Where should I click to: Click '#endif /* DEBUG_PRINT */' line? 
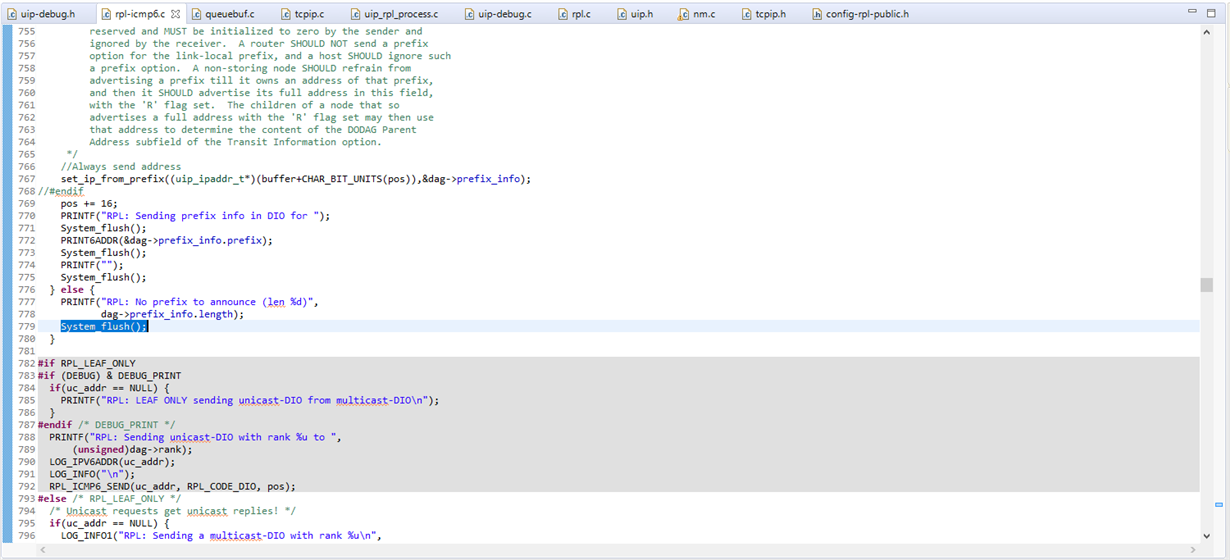[x=108, y=424]
